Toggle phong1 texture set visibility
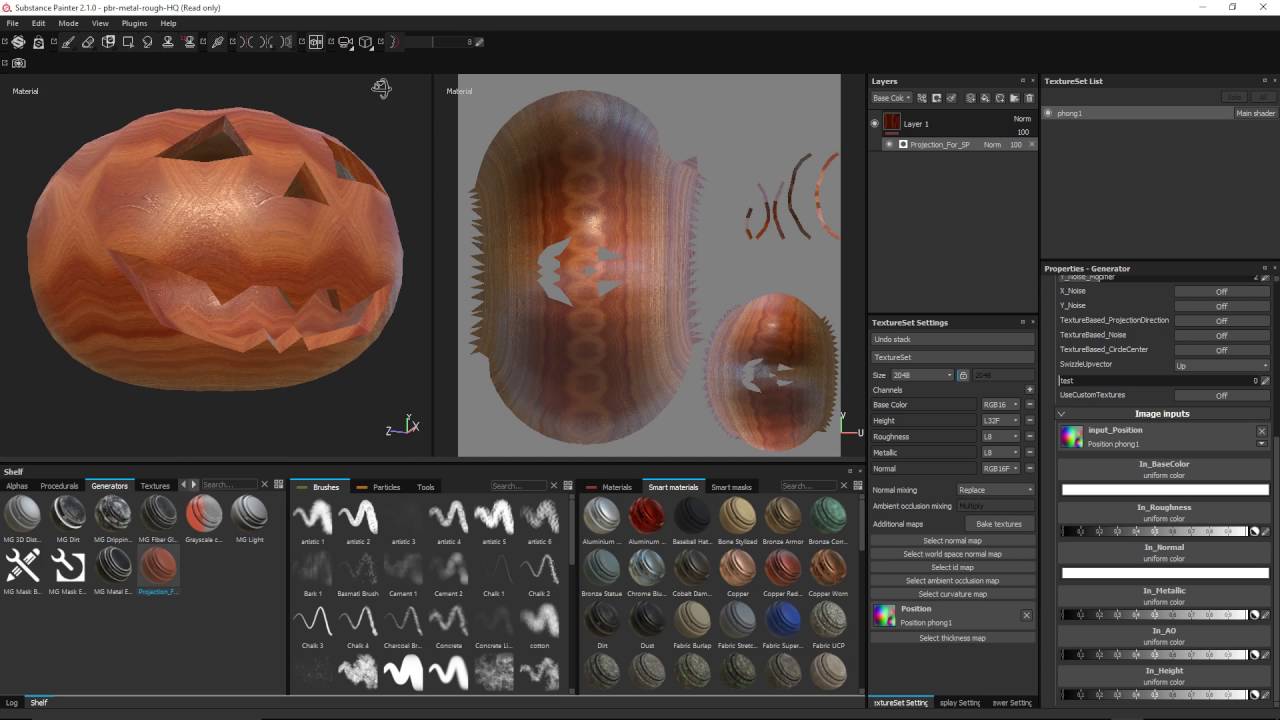1280x720 pixels. pos(1049,113)
